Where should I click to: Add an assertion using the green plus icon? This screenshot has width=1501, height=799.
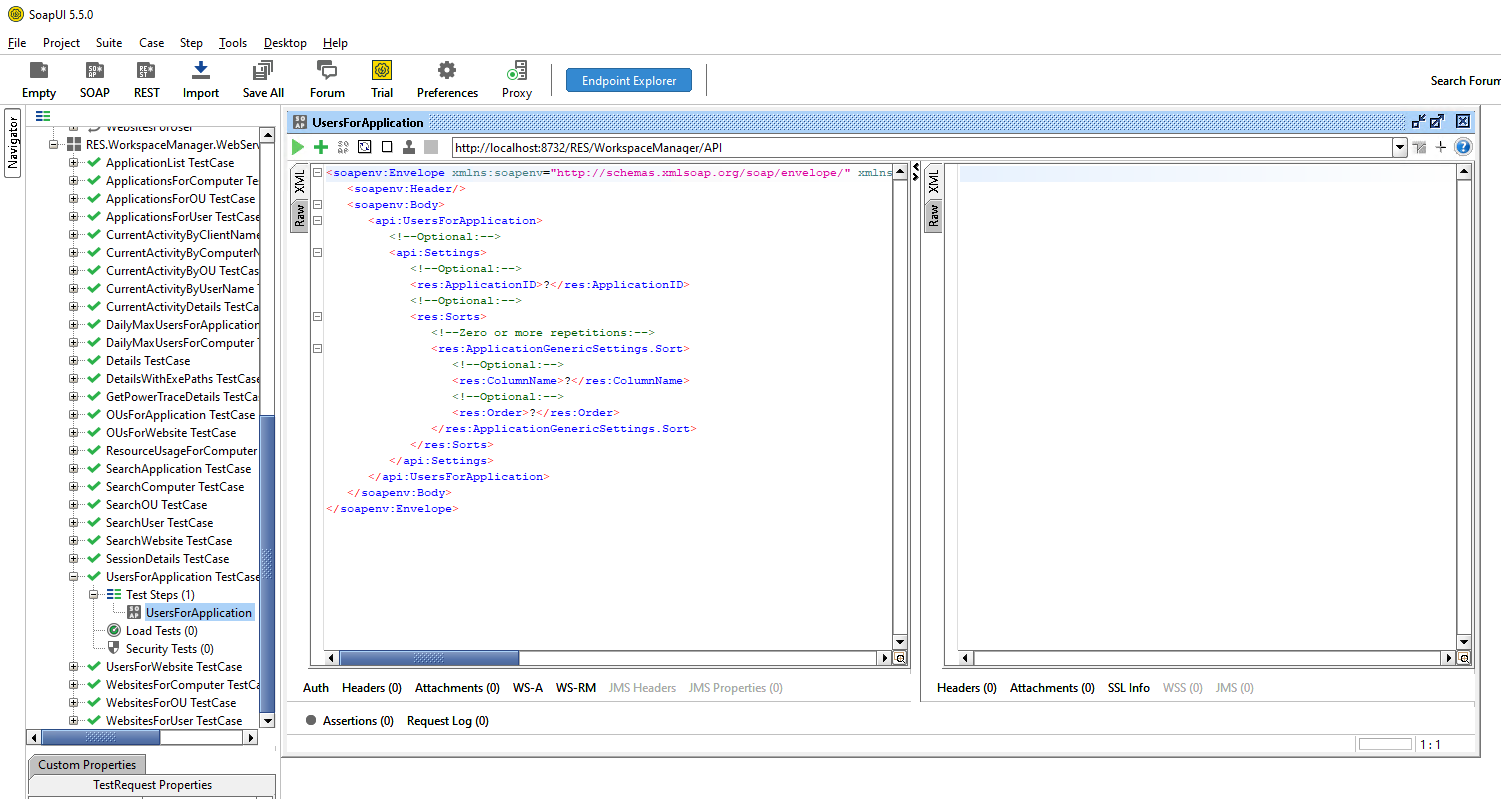point(320,146)
